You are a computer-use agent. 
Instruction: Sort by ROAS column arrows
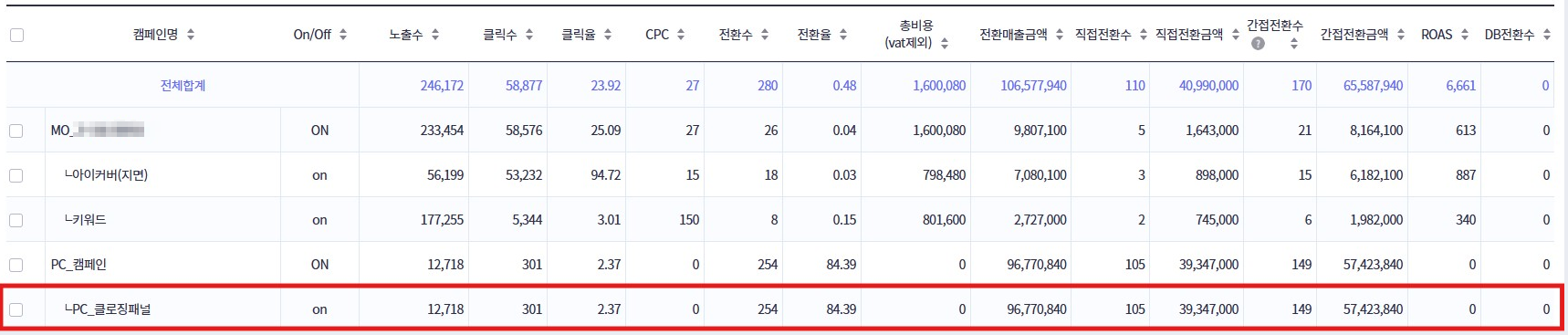1465,35
